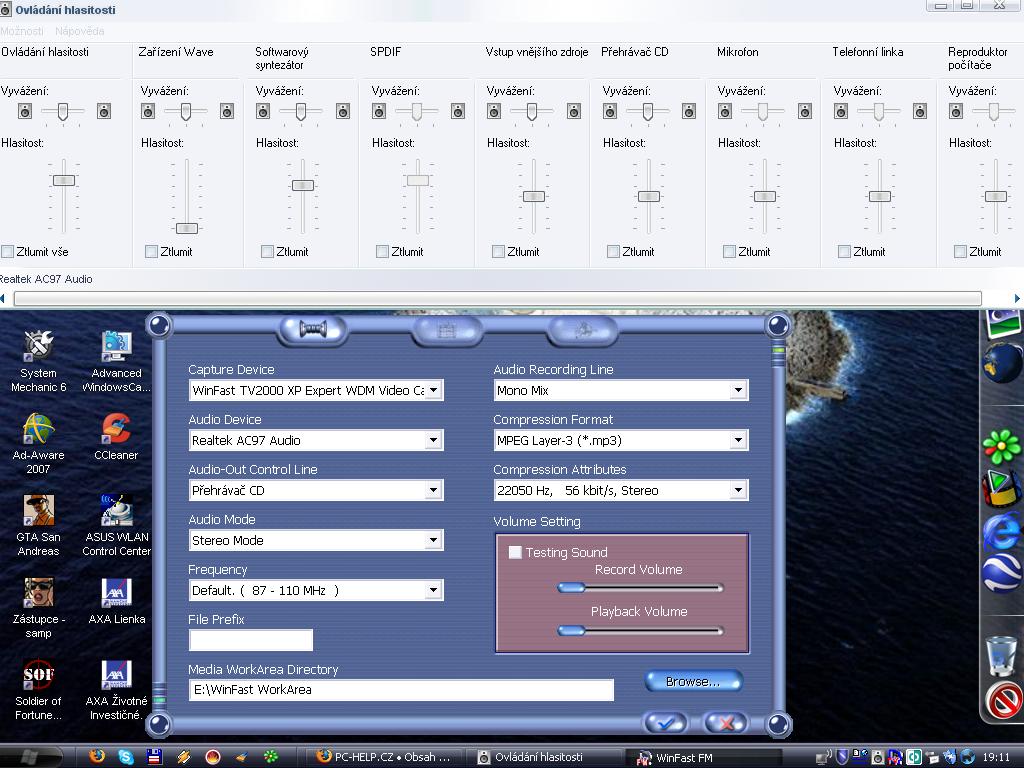Viewport: 1024px width, 768px height.
Task: Switch to PC-HELP.CZ taskbar window
Action: [x=384, y=757]
